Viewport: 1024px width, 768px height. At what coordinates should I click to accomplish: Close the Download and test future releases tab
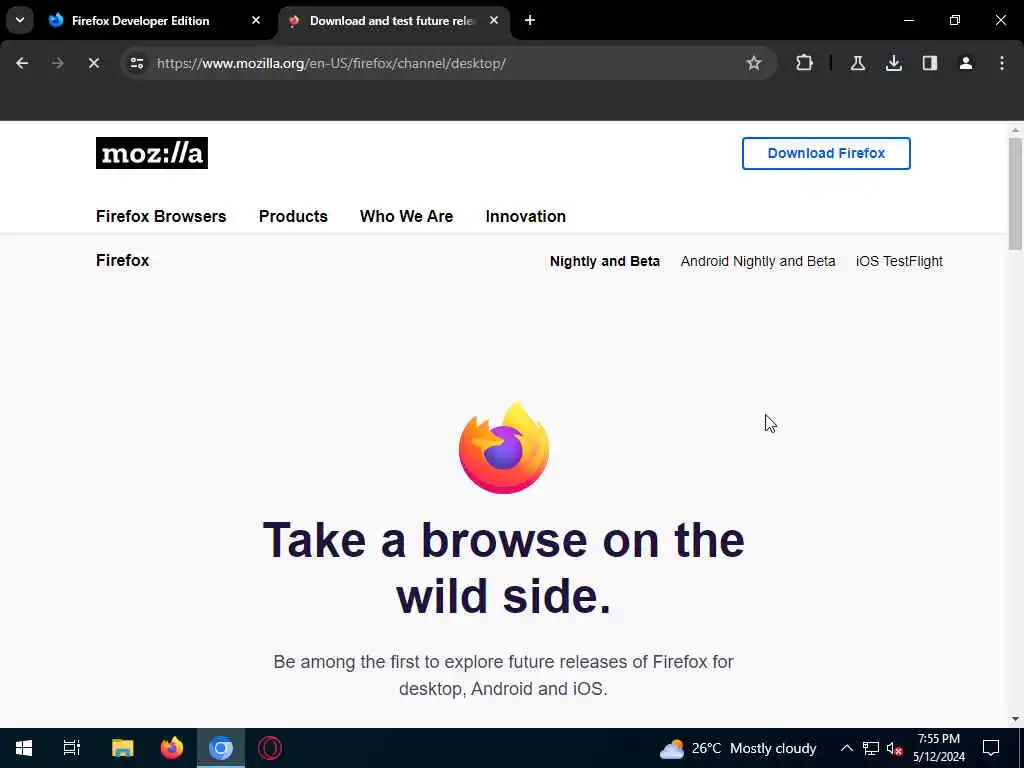click(494, 20)
